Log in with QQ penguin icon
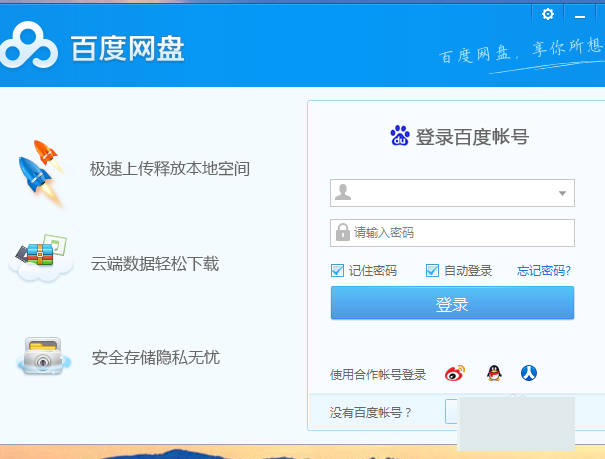The image size is (605, 459). point(494,373)
